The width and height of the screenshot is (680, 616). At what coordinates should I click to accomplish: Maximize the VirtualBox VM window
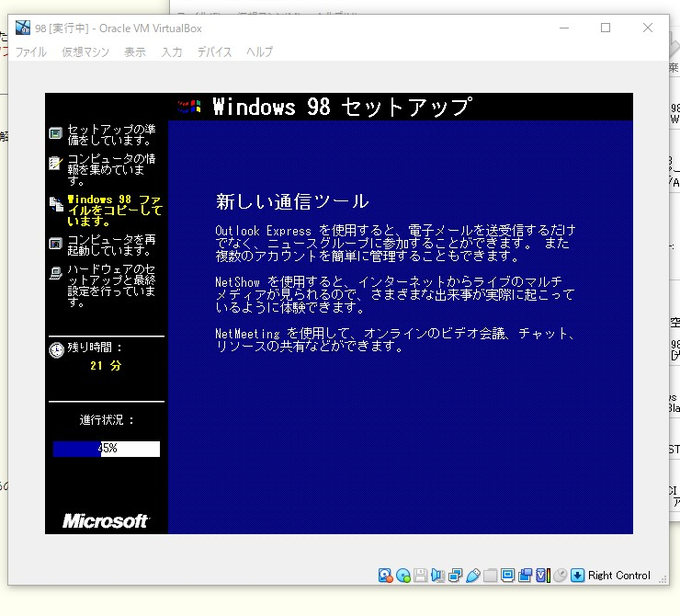pyautogui.click(x=605, y=28)
